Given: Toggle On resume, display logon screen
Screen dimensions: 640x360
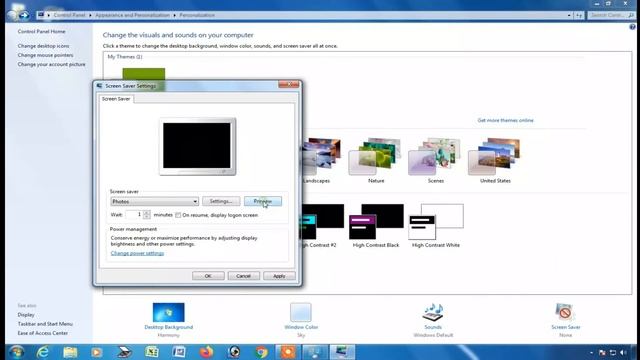Looking at the screenshot, I should 178,215.
